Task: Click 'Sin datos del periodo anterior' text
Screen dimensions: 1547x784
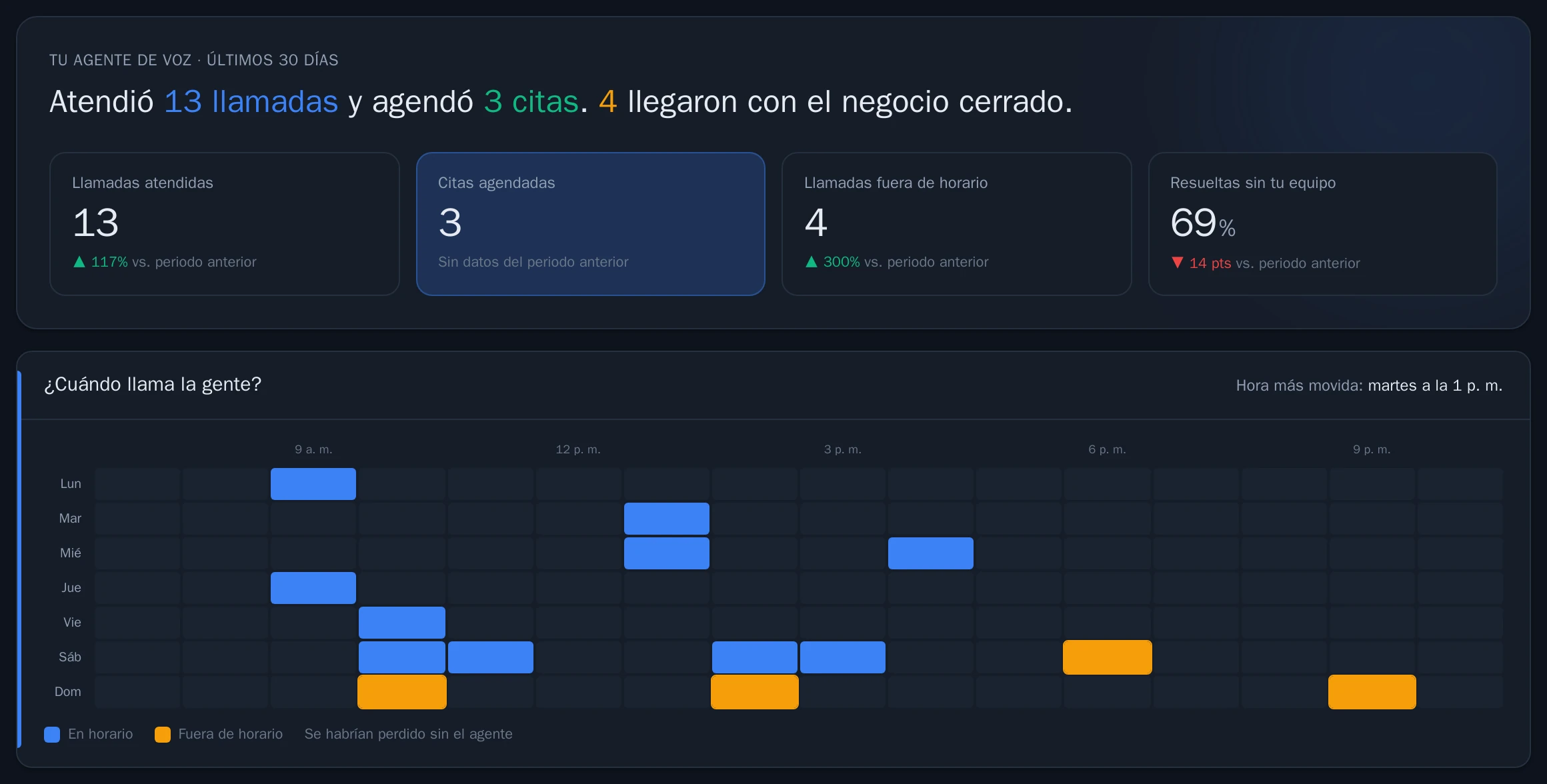Action: pyautogui.click(x=533, y=262)
